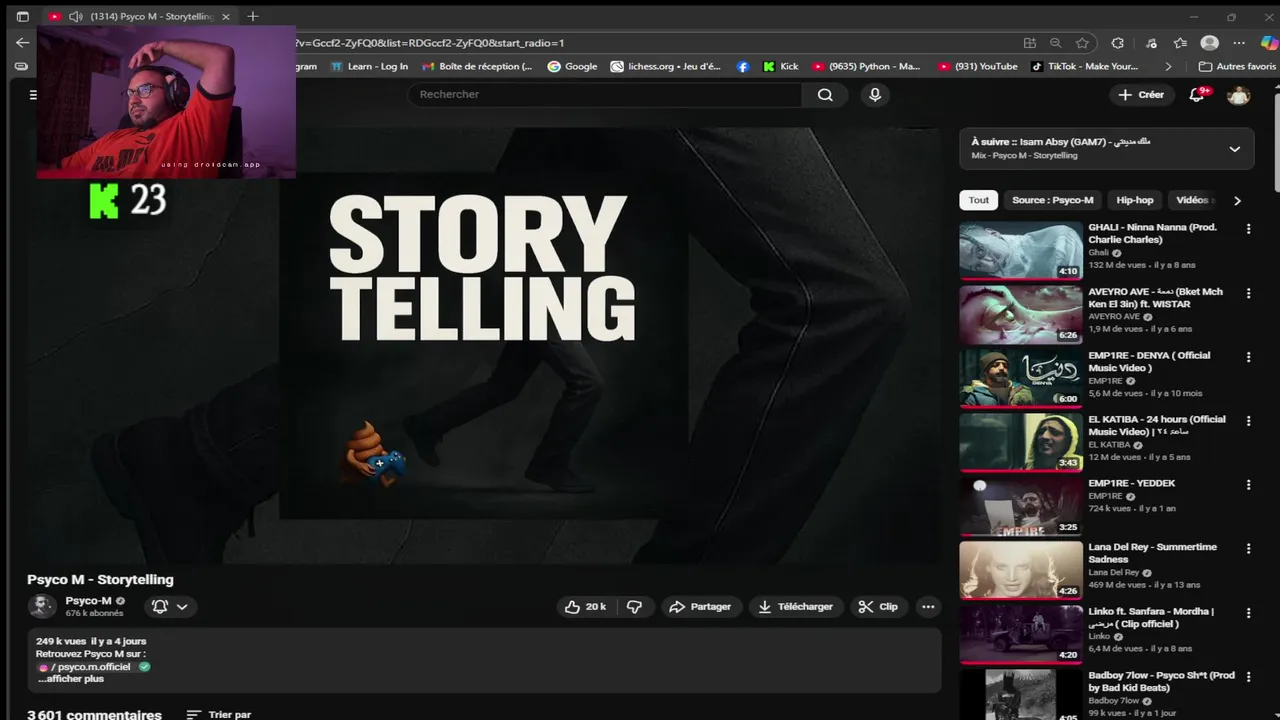This screenshot has height=720, width=1280.
Task: Open the Kick bookmark
Action: [x=780, y=67]
